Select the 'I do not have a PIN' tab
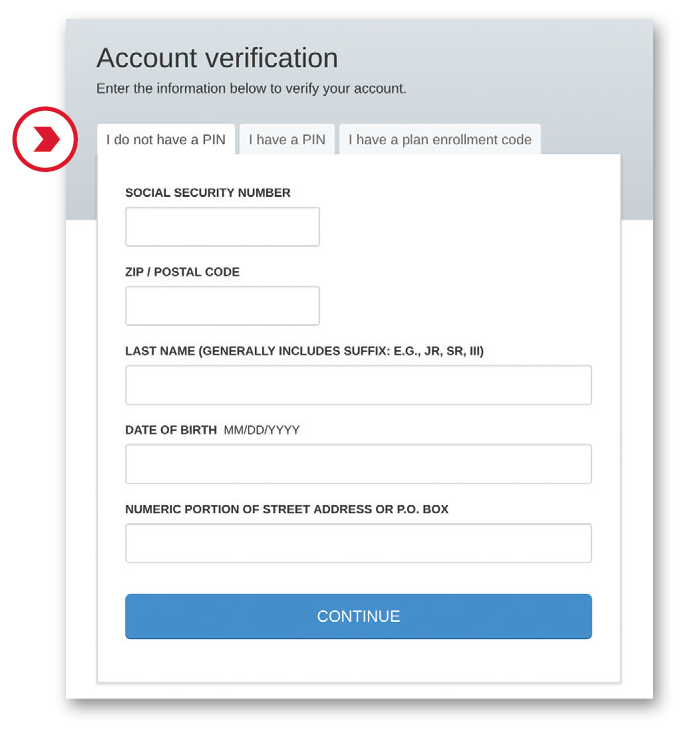This screenshot has width=685, height=735. [166, 139]
